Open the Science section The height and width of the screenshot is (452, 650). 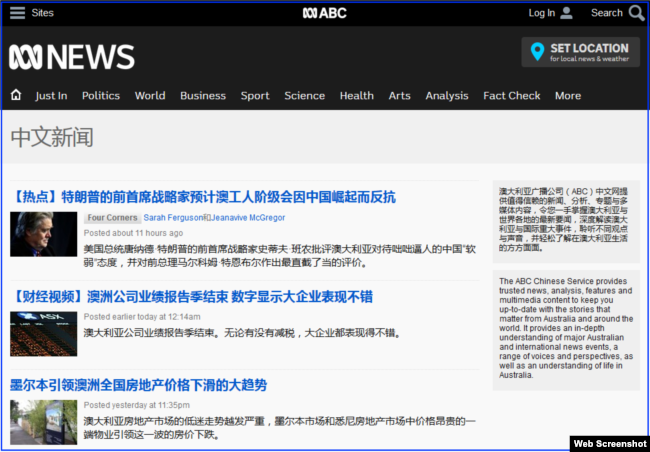(x=305, y=96)
